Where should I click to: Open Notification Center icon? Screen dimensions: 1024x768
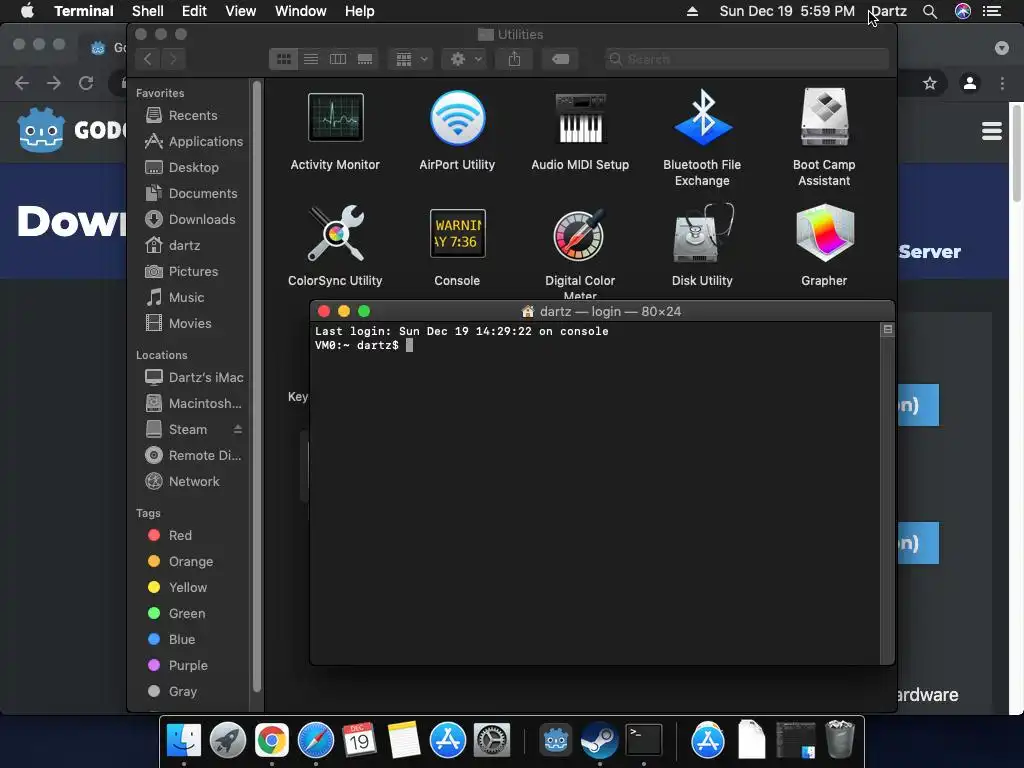[992, 11]
